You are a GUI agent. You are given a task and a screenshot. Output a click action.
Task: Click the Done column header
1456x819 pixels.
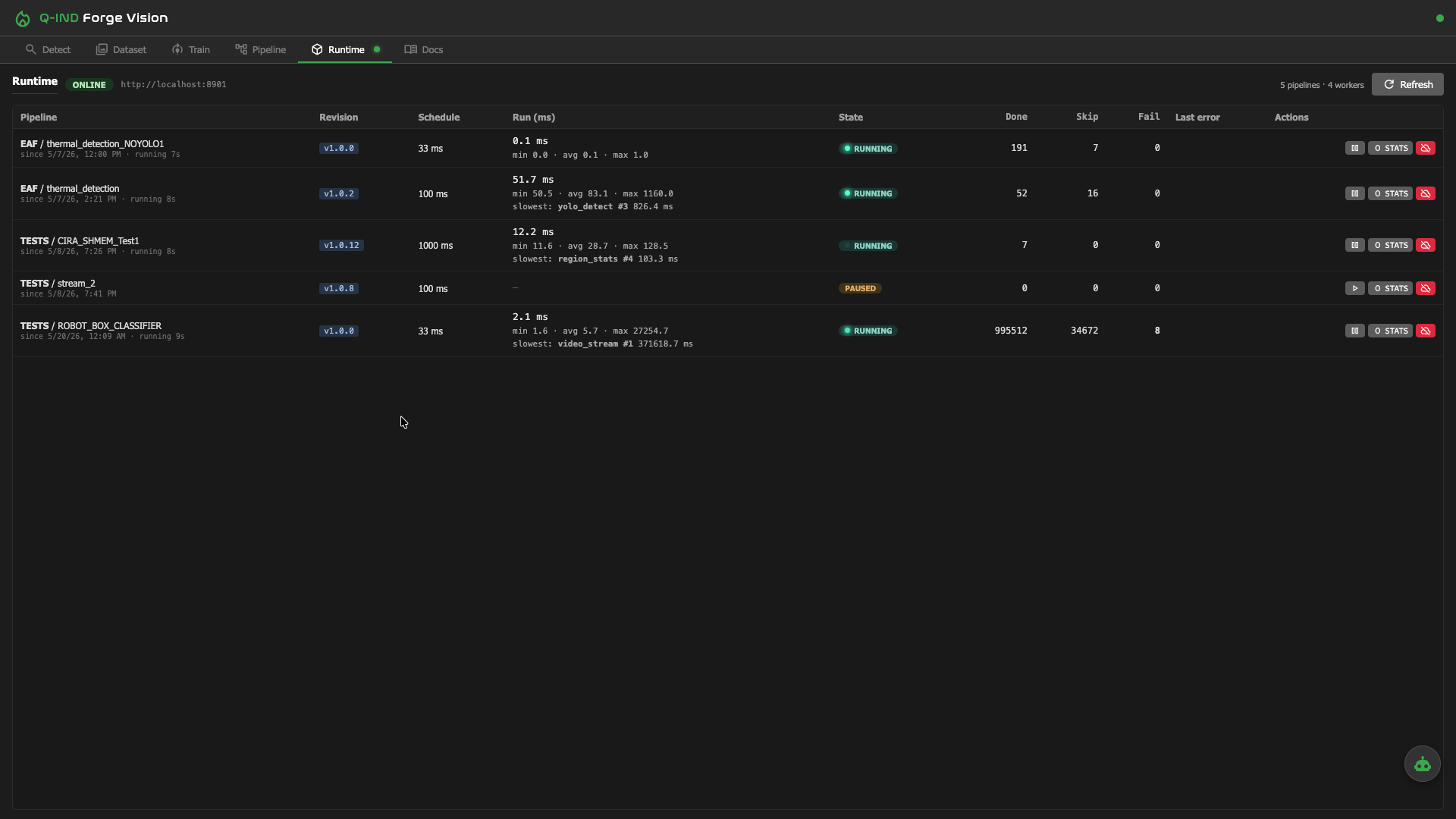[1016, 117]
